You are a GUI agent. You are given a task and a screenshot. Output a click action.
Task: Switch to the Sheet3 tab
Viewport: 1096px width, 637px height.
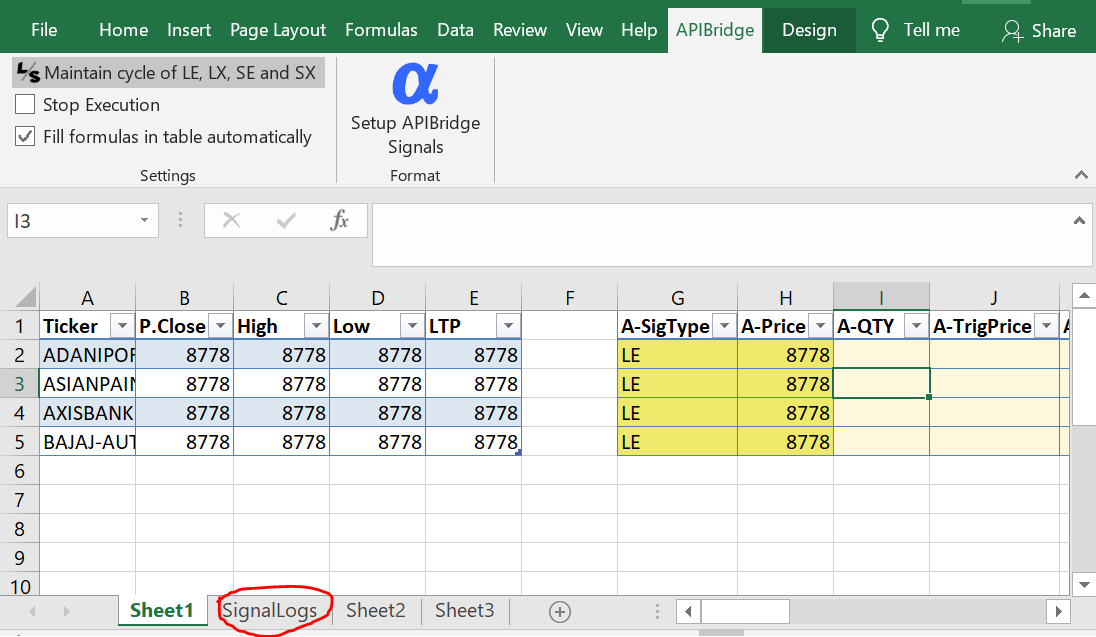464,610
